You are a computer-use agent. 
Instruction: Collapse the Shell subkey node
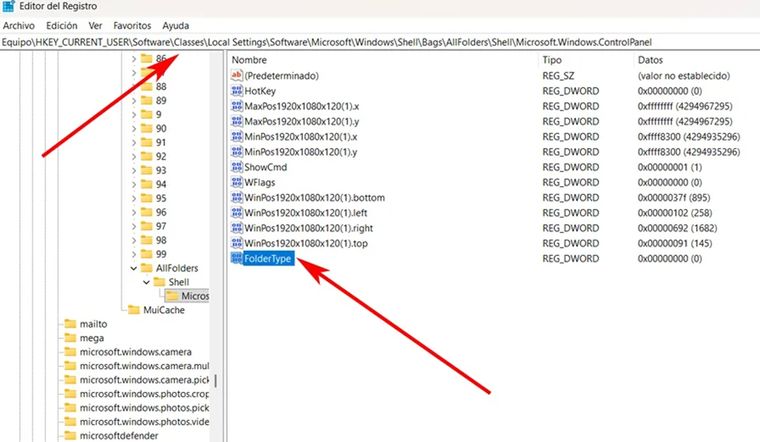click(x=147, y=282)
